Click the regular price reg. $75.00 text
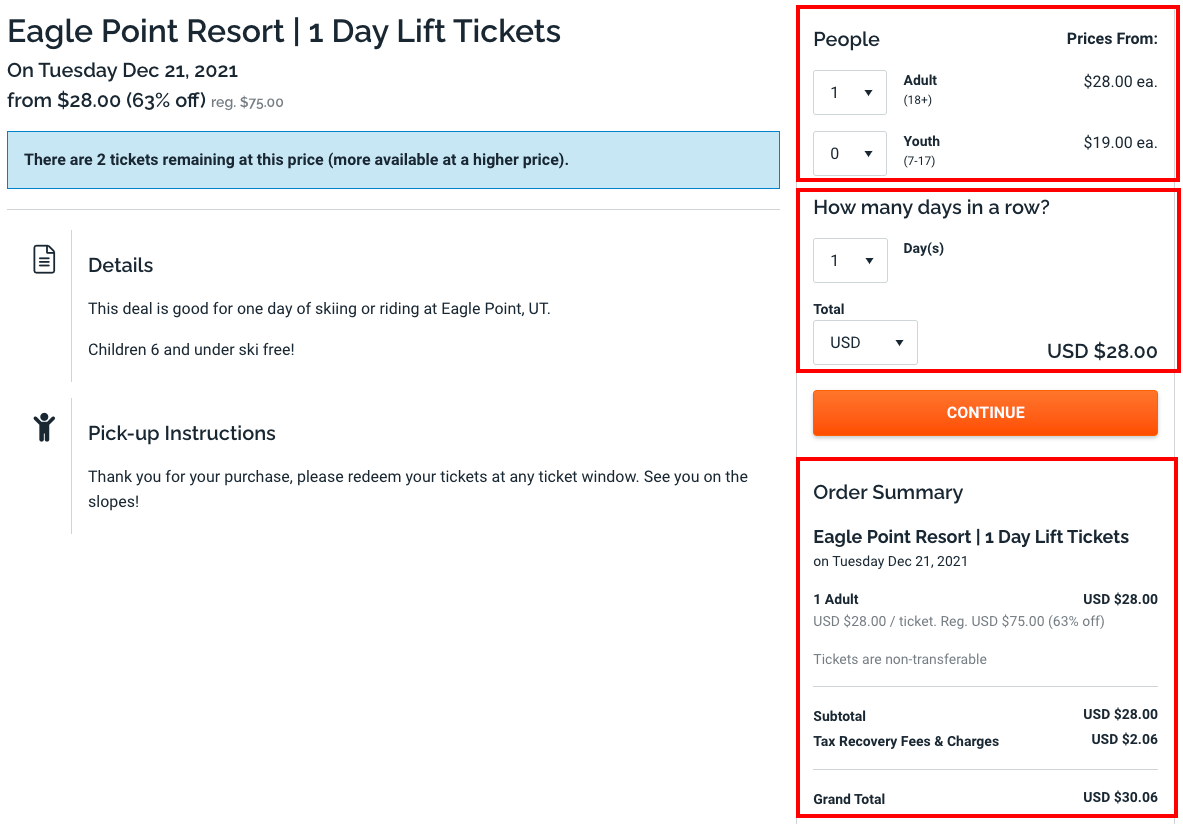This screenshot has width=1183, height=824. click(x=247, y=102)
